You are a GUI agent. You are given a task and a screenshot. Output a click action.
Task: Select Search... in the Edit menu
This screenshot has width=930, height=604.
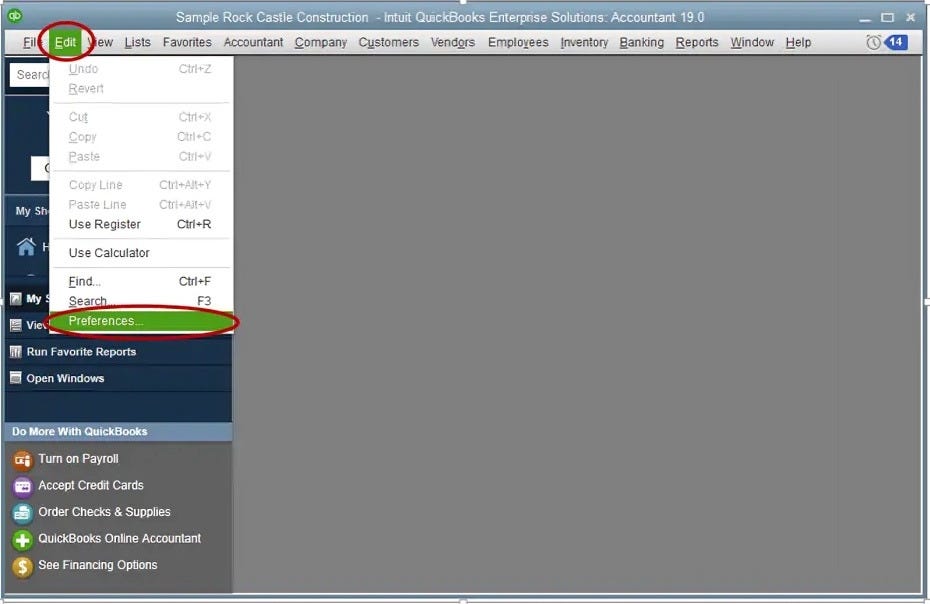141,301
